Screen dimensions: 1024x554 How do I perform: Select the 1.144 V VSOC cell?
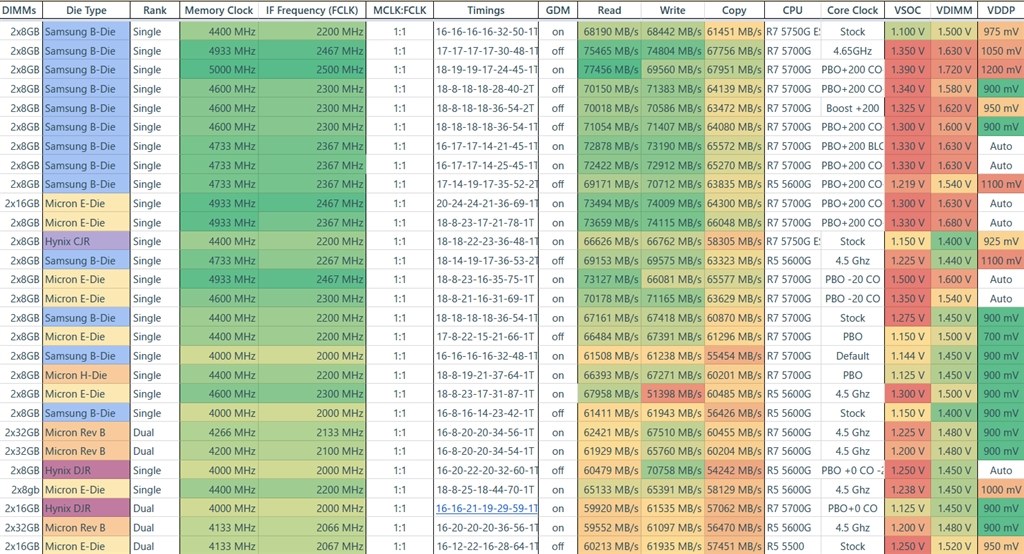pyautogui.click(x=908, y=356)
